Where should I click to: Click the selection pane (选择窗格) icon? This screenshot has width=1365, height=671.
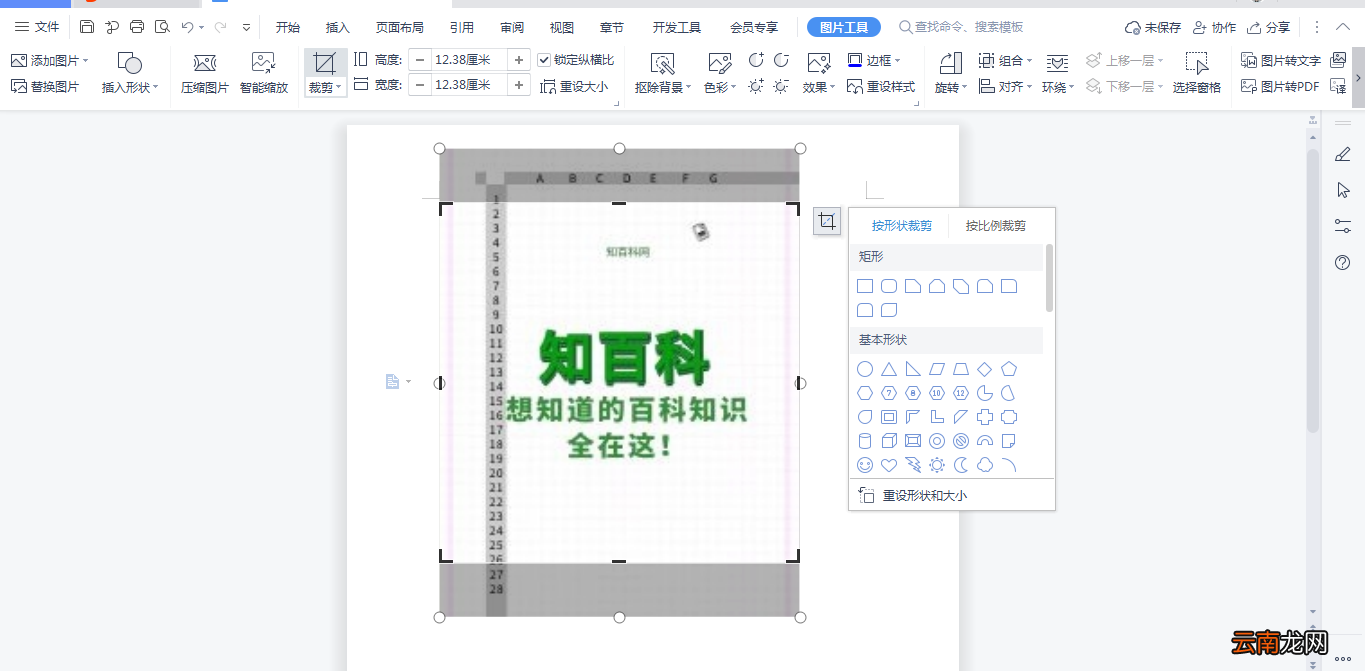(x=1197, y=63)
